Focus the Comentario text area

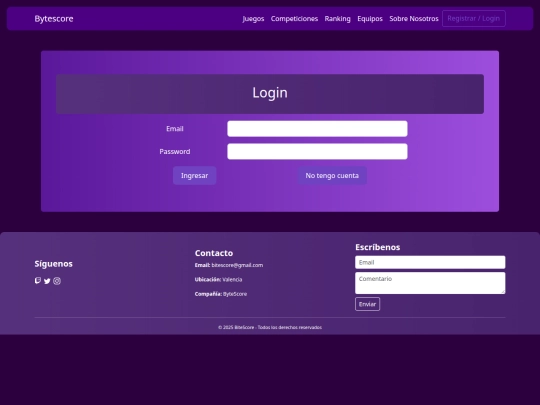[x=430, y=283]
